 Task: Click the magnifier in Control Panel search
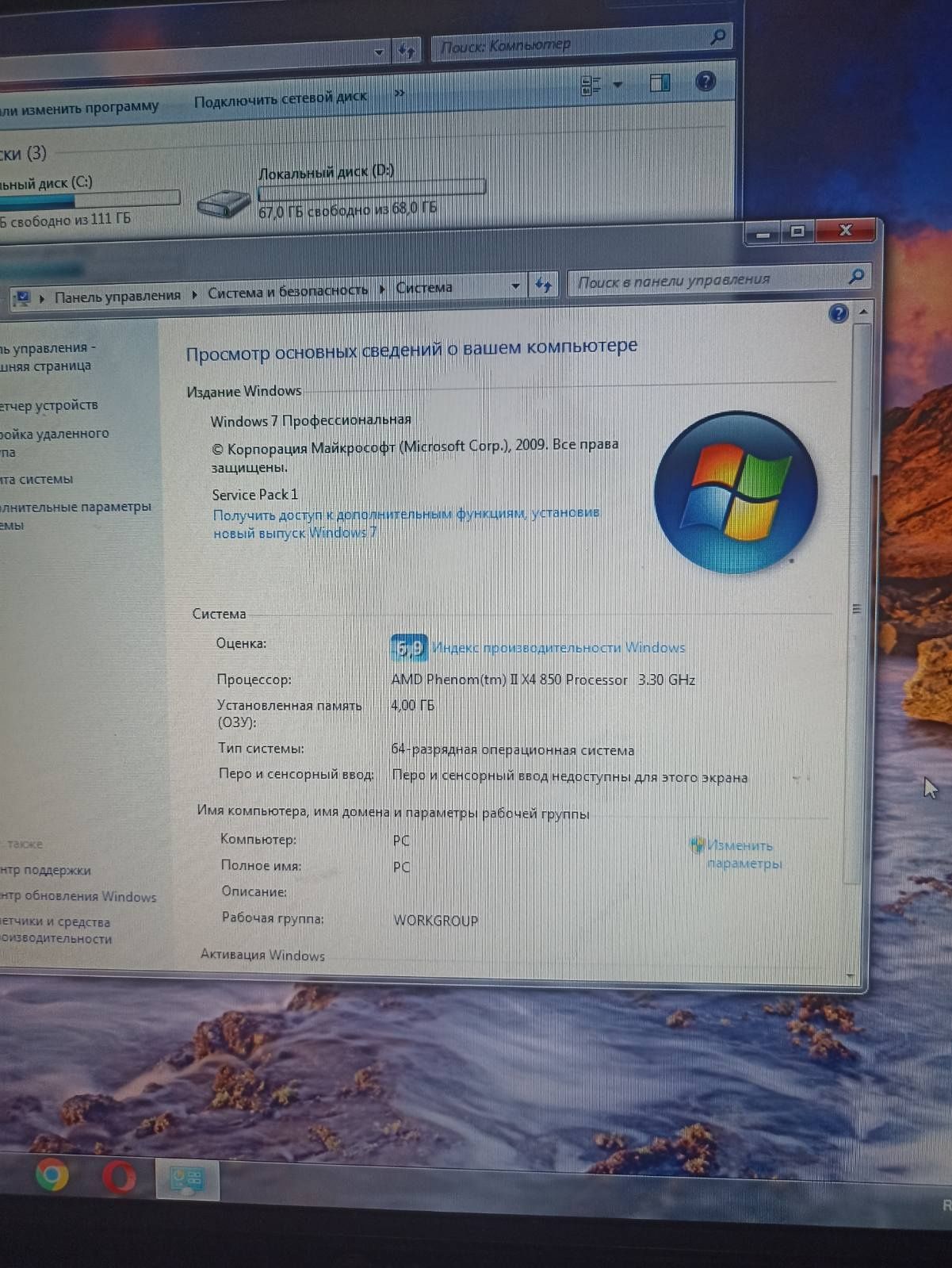click(x=856, y=276)
